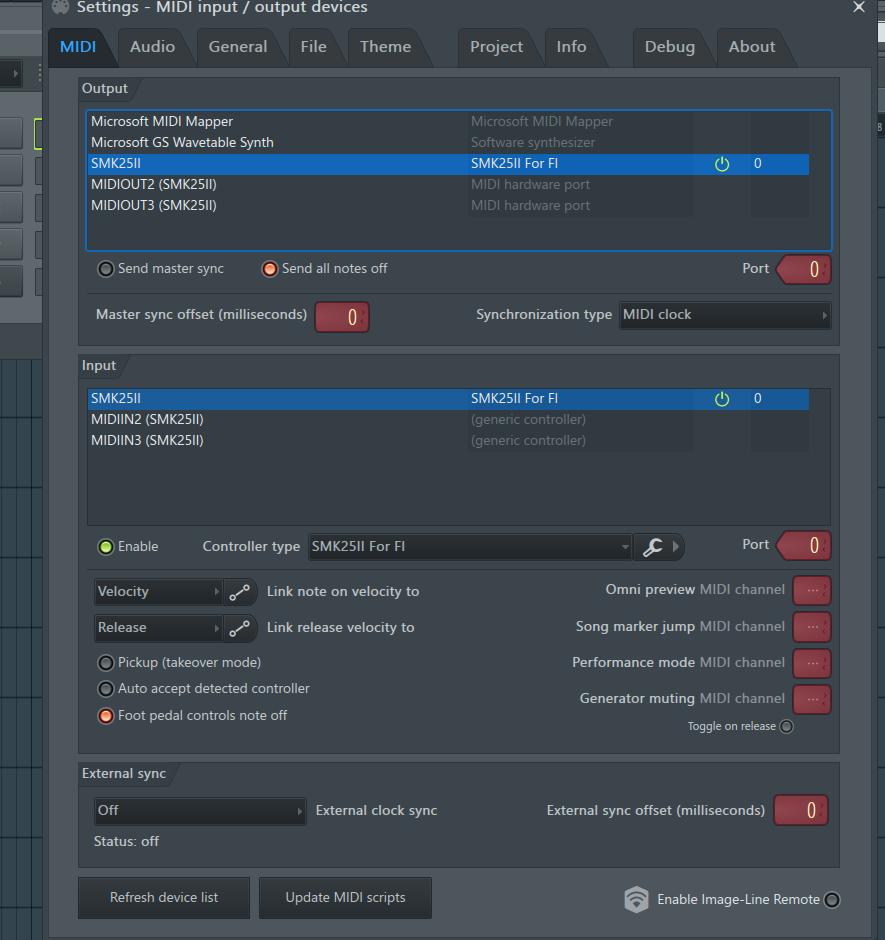Open the Controller type dropdown
This screenshot has height=940, width=885.
coord(470,547)
